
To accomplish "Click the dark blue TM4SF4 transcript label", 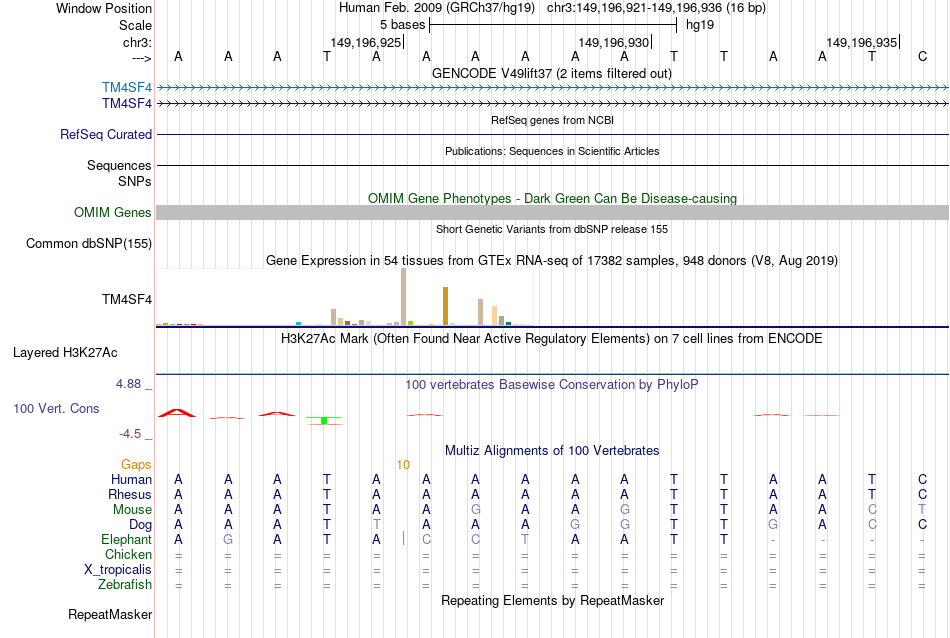I will coord(127,104).
